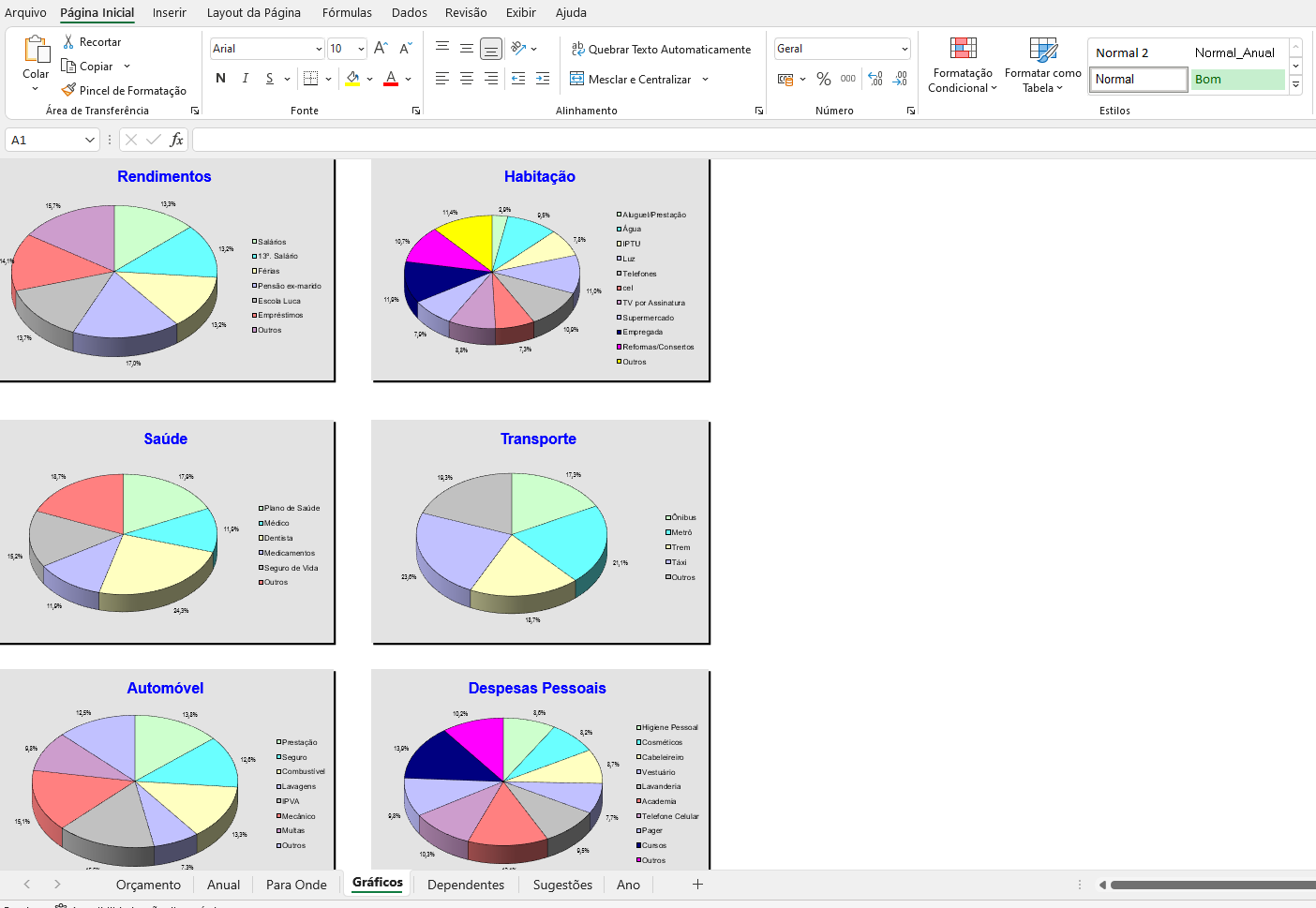Open the Fórmulas ribbon tab
The image size is (1316, 908).
tap(347, 13)
